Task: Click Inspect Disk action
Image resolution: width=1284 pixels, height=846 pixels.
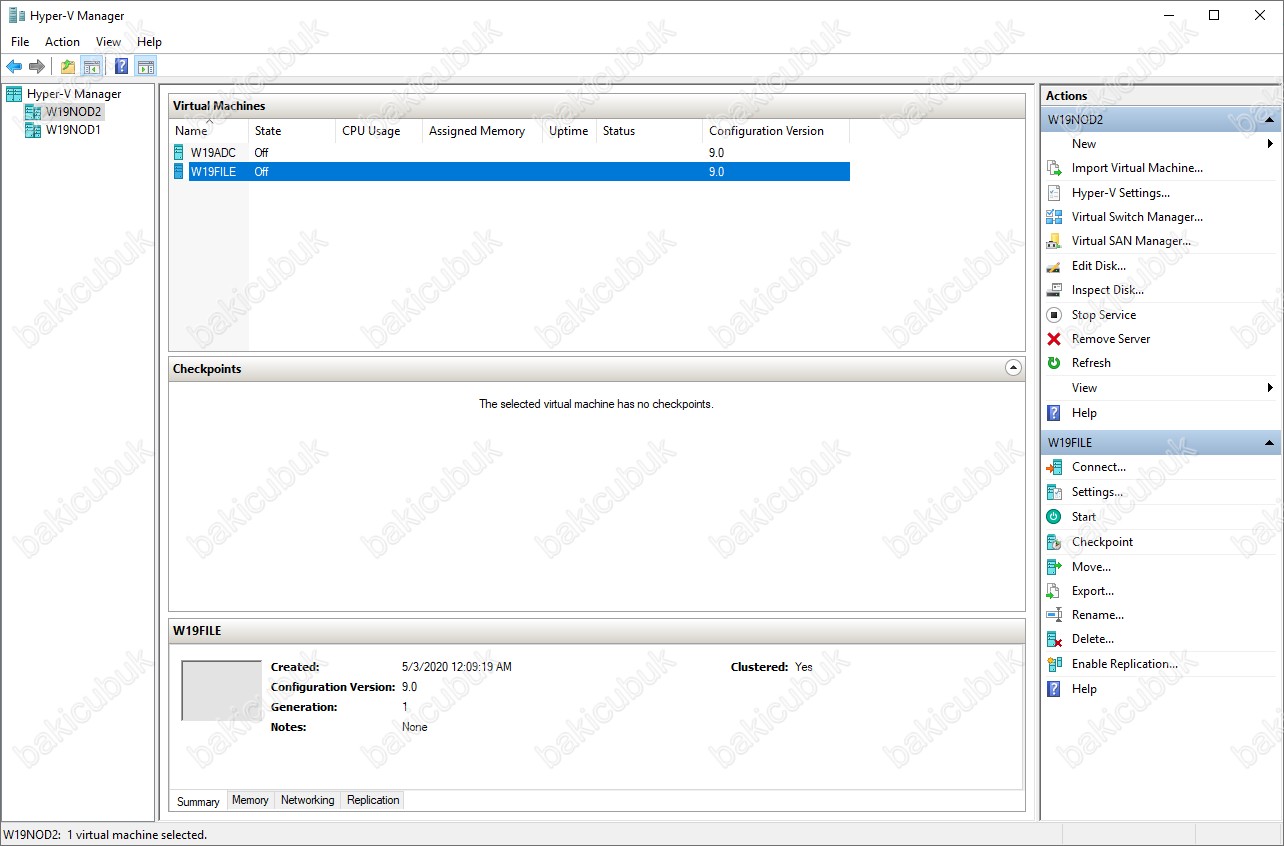Action: point(1107,290)
